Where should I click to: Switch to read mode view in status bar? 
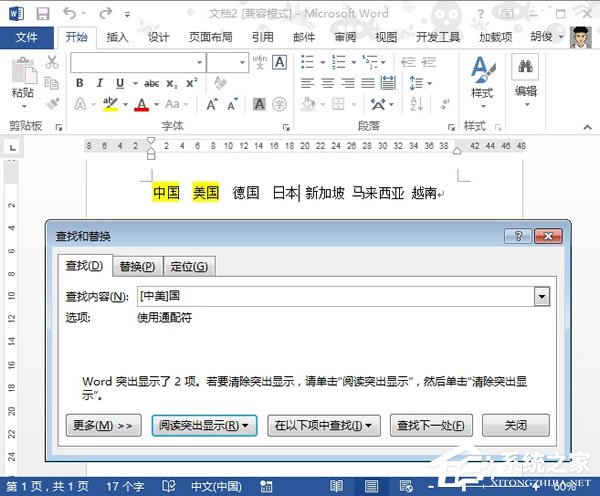coord(336,486)
